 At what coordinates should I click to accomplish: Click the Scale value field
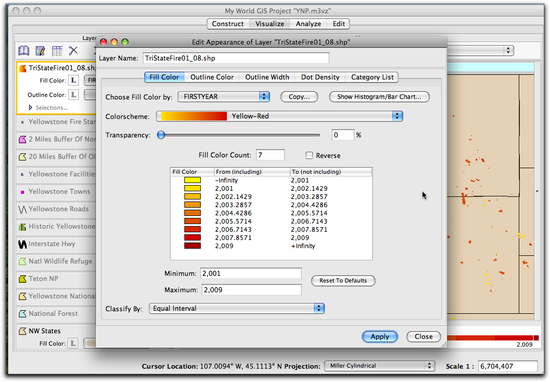coord(508,366)
